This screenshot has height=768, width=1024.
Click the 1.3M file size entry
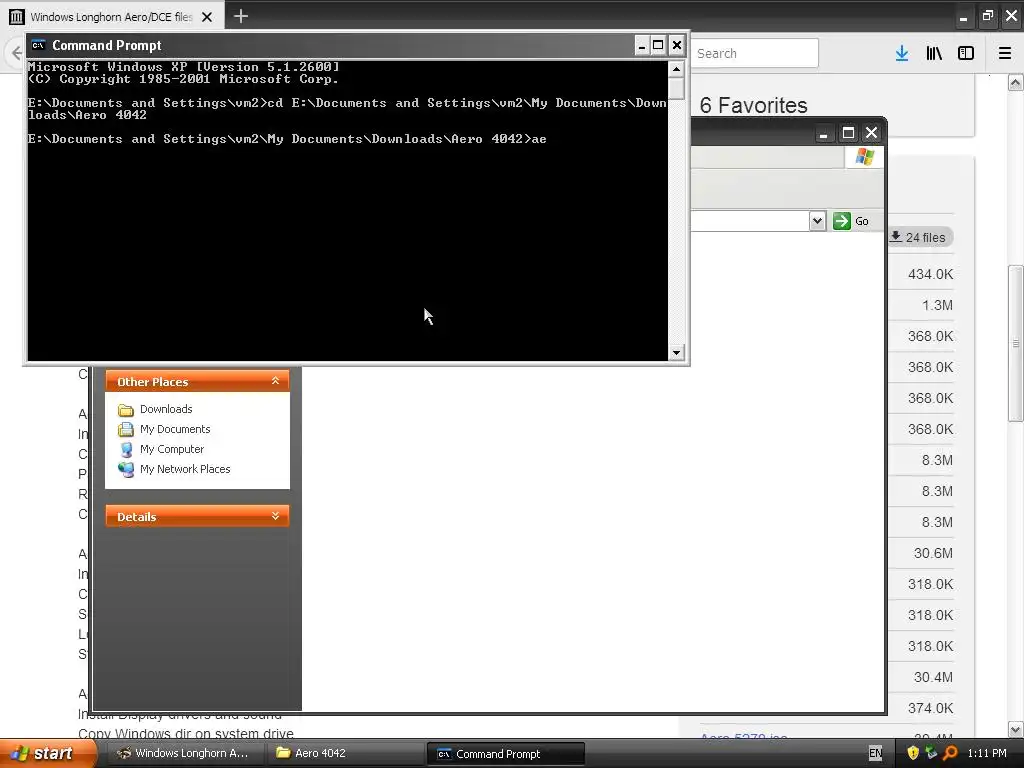[x=937, y=305]
